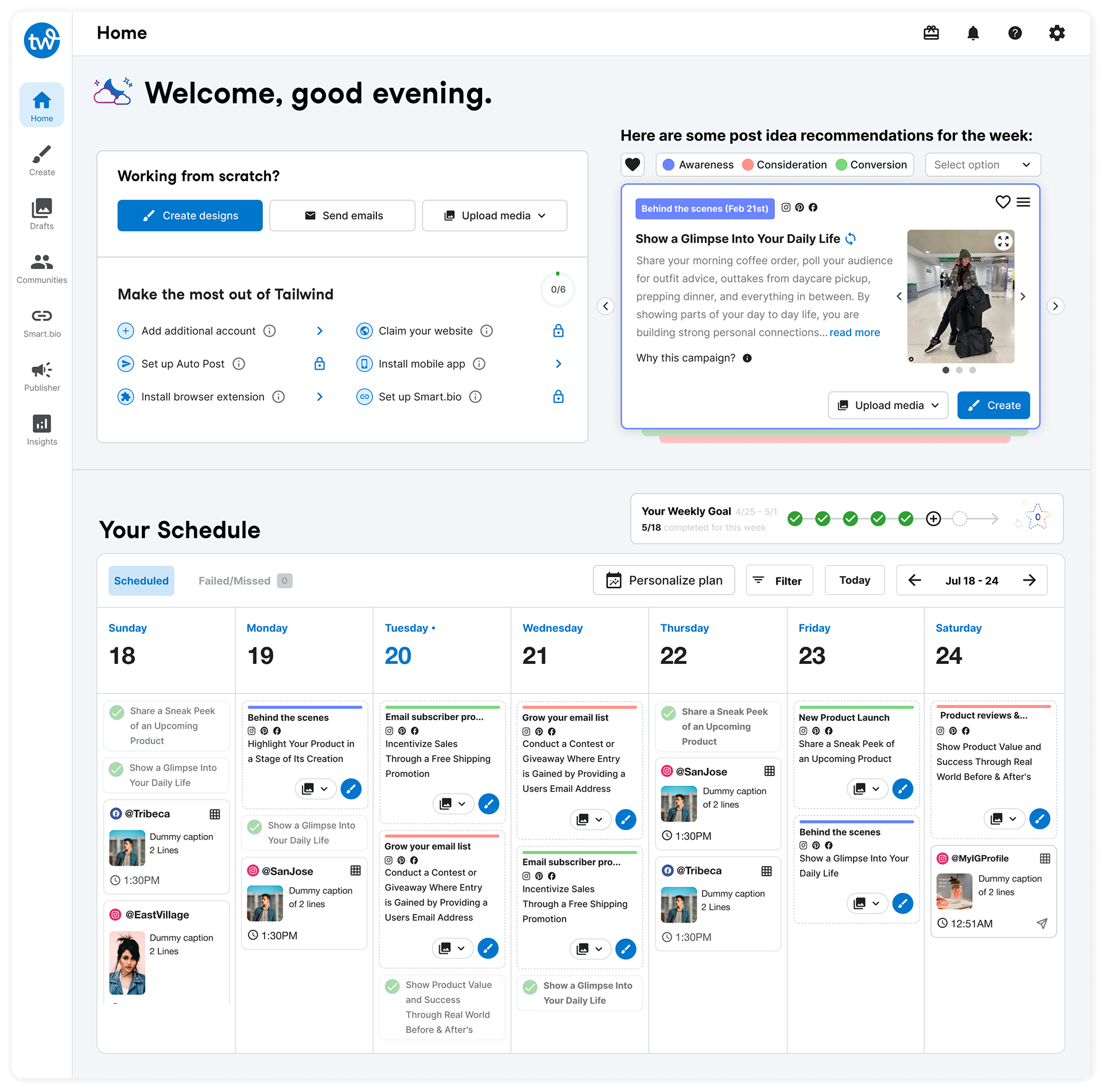This screenshot has height=1092, width=1102.
Task: Go to next week in schedule
Action: (1029, 580)
